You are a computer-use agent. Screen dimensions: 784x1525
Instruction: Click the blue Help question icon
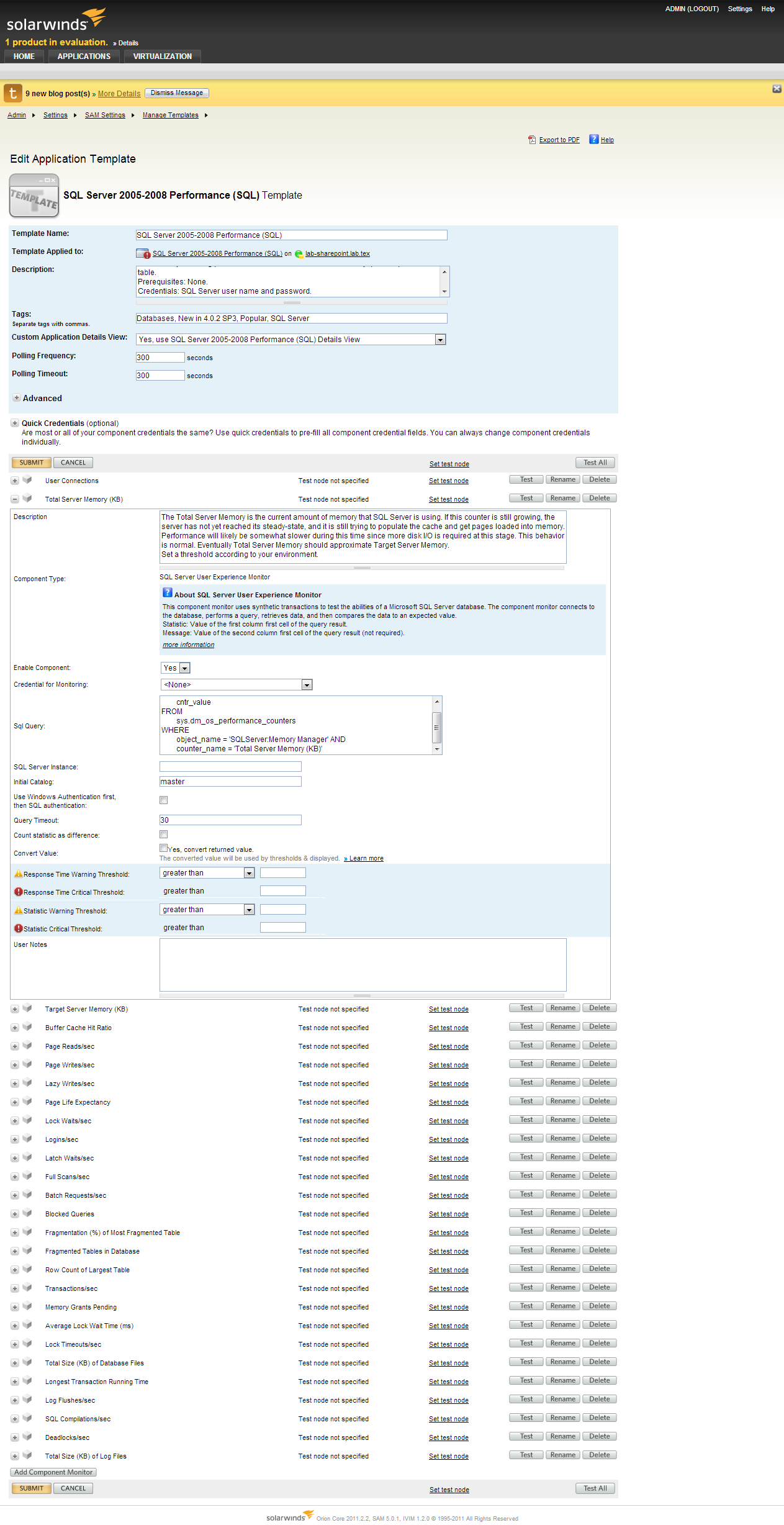coord(594,139)
